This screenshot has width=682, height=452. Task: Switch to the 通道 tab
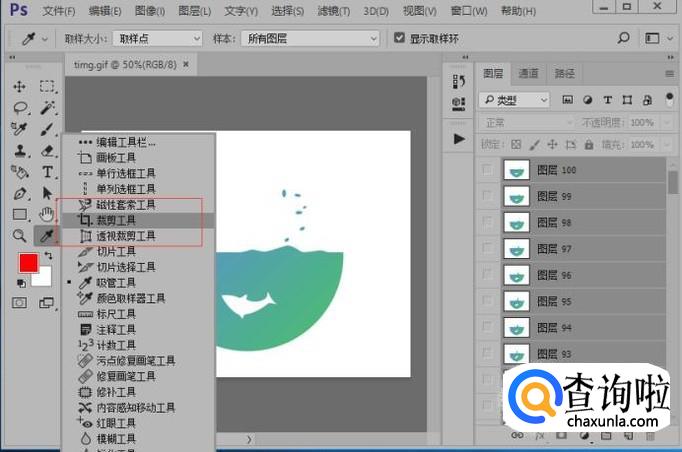point(528,73)
